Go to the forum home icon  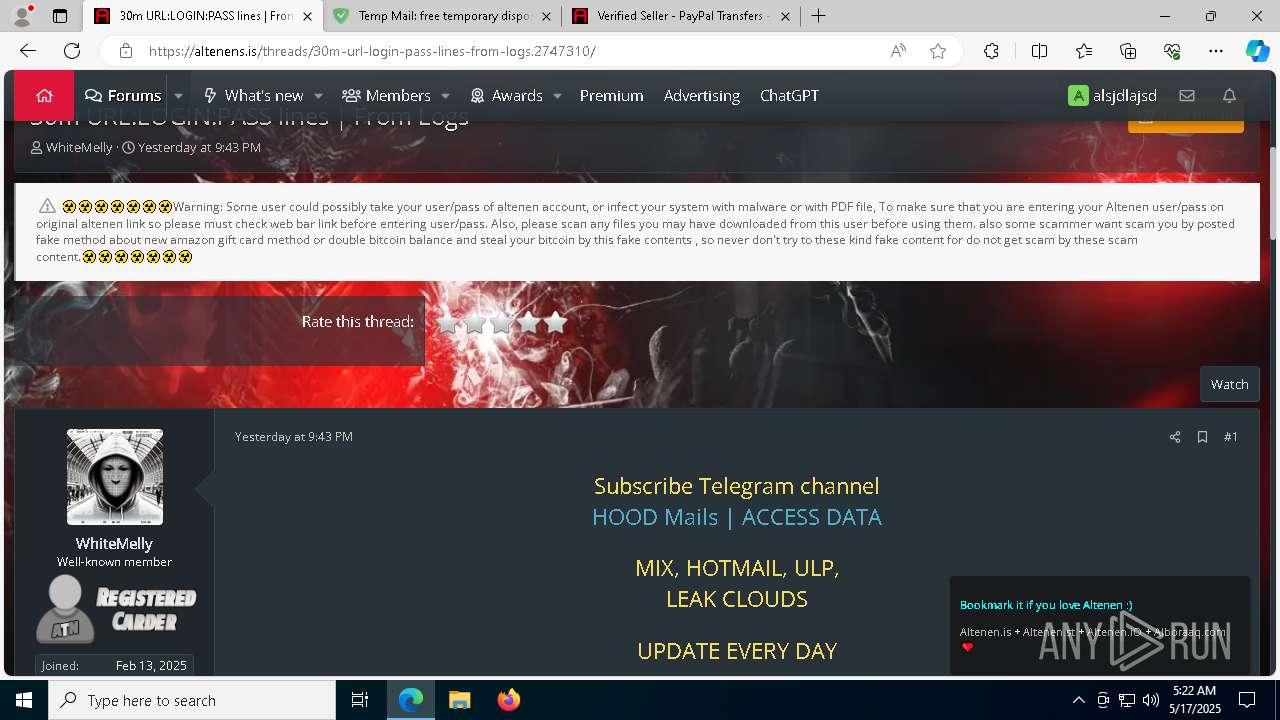[x=44, y=95]
